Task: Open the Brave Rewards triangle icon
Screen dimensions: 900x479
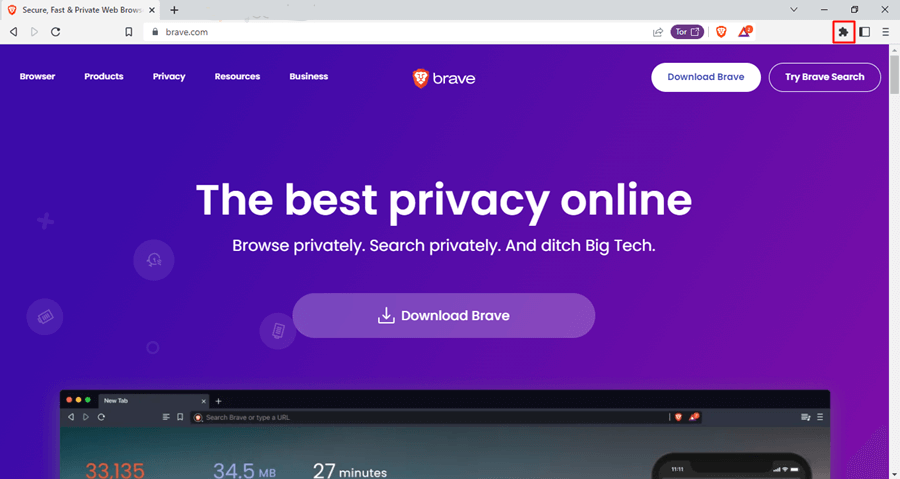Action: pos(744,32)
